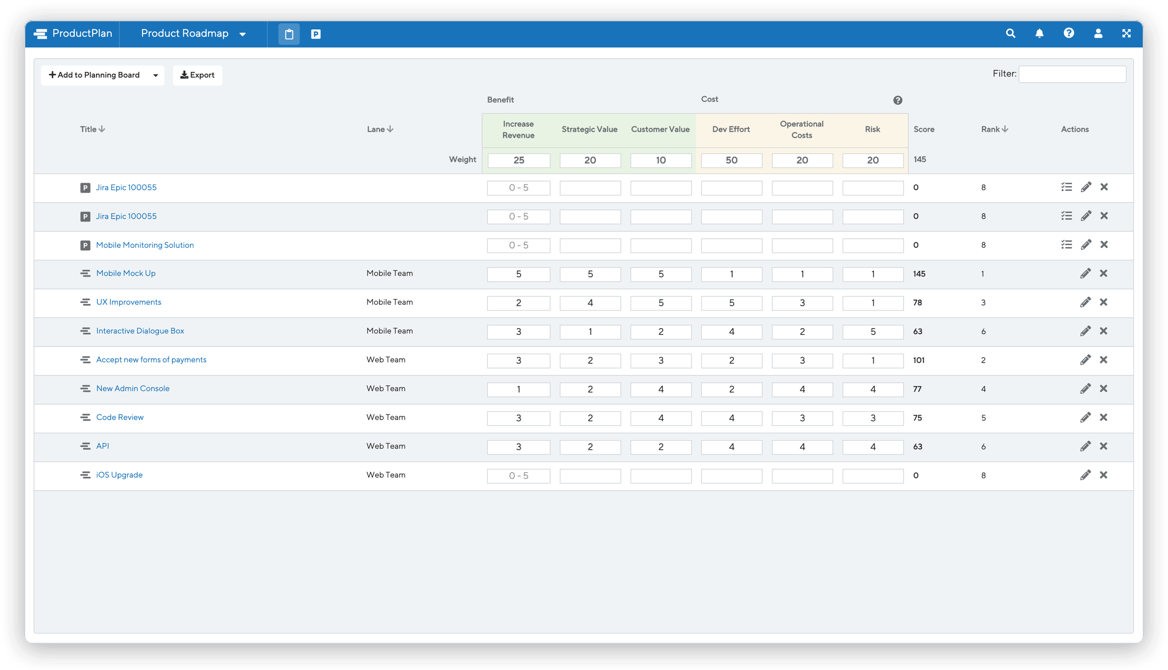Edit Mobile Mock Up pencil icon

click(x=1085, y=274)
